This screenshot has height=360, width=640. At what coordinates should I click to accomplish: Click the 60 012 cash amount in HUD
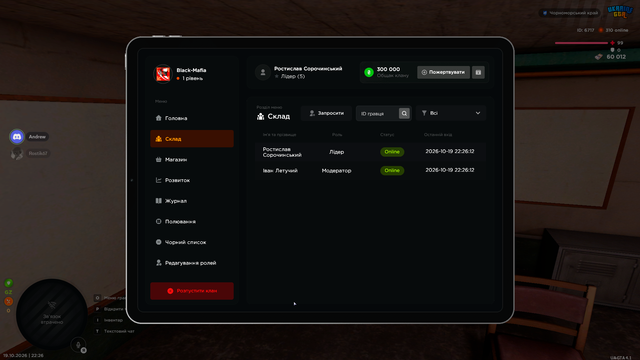(616, 57)
